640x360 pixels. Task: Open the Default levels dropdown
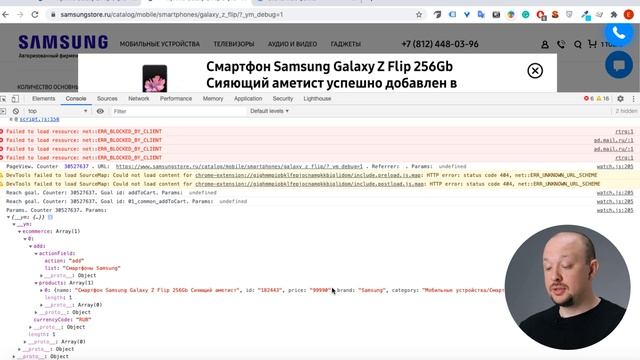(x=269, y=111)
